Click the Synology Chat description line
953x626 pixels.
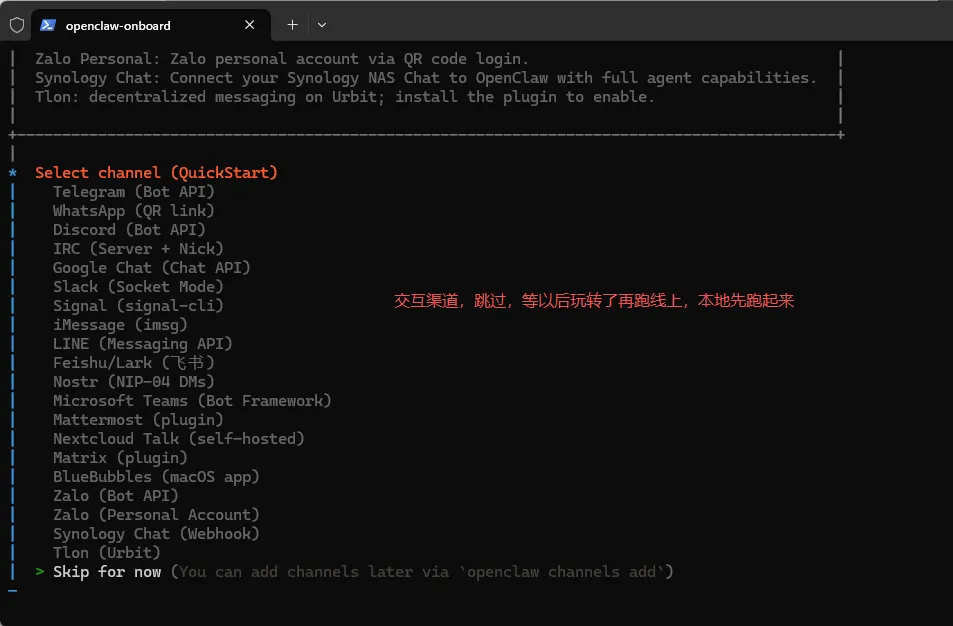426,78
